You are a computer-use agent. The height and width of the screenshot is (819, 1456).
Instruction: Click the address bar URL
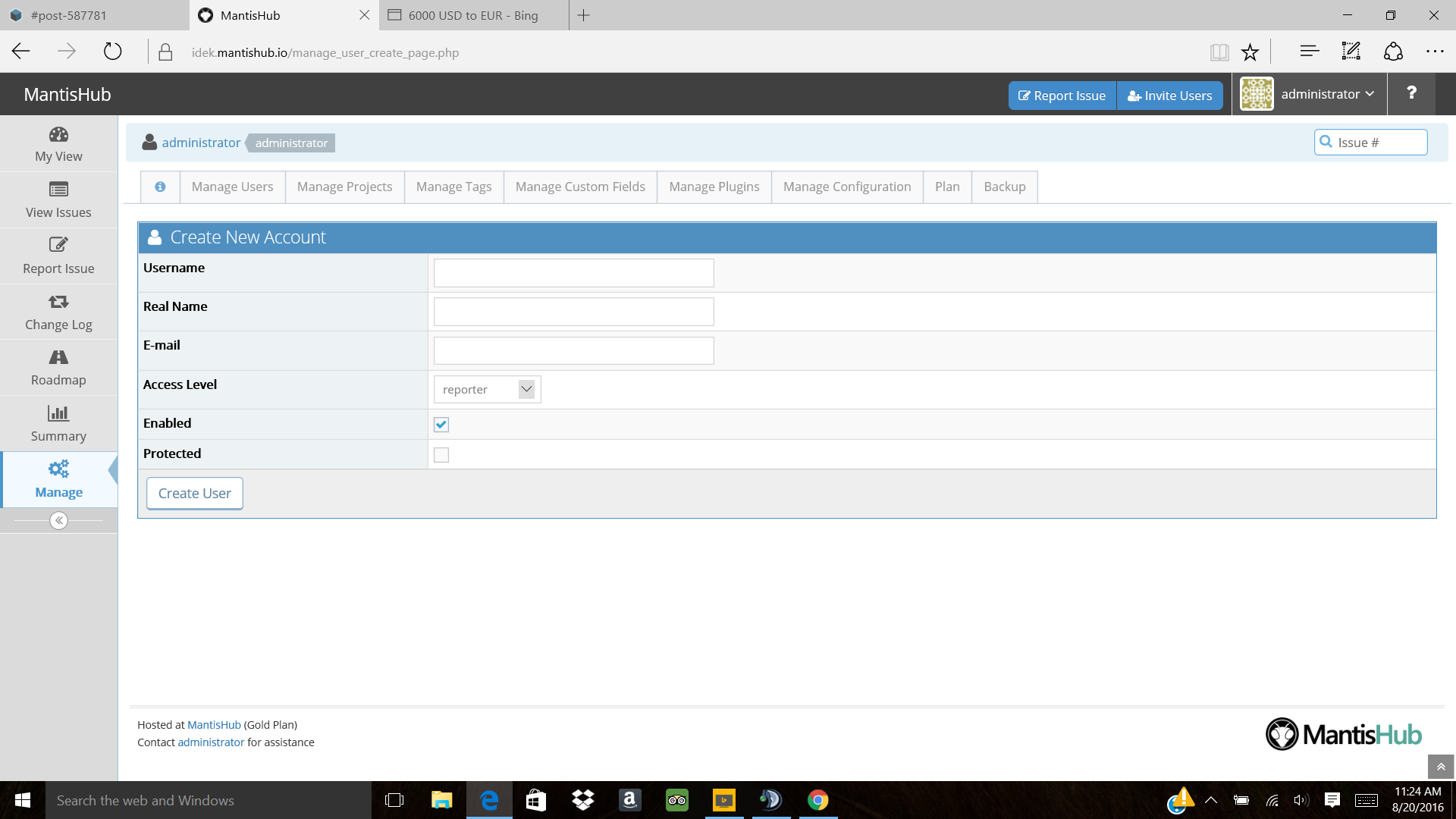[325, 52]
